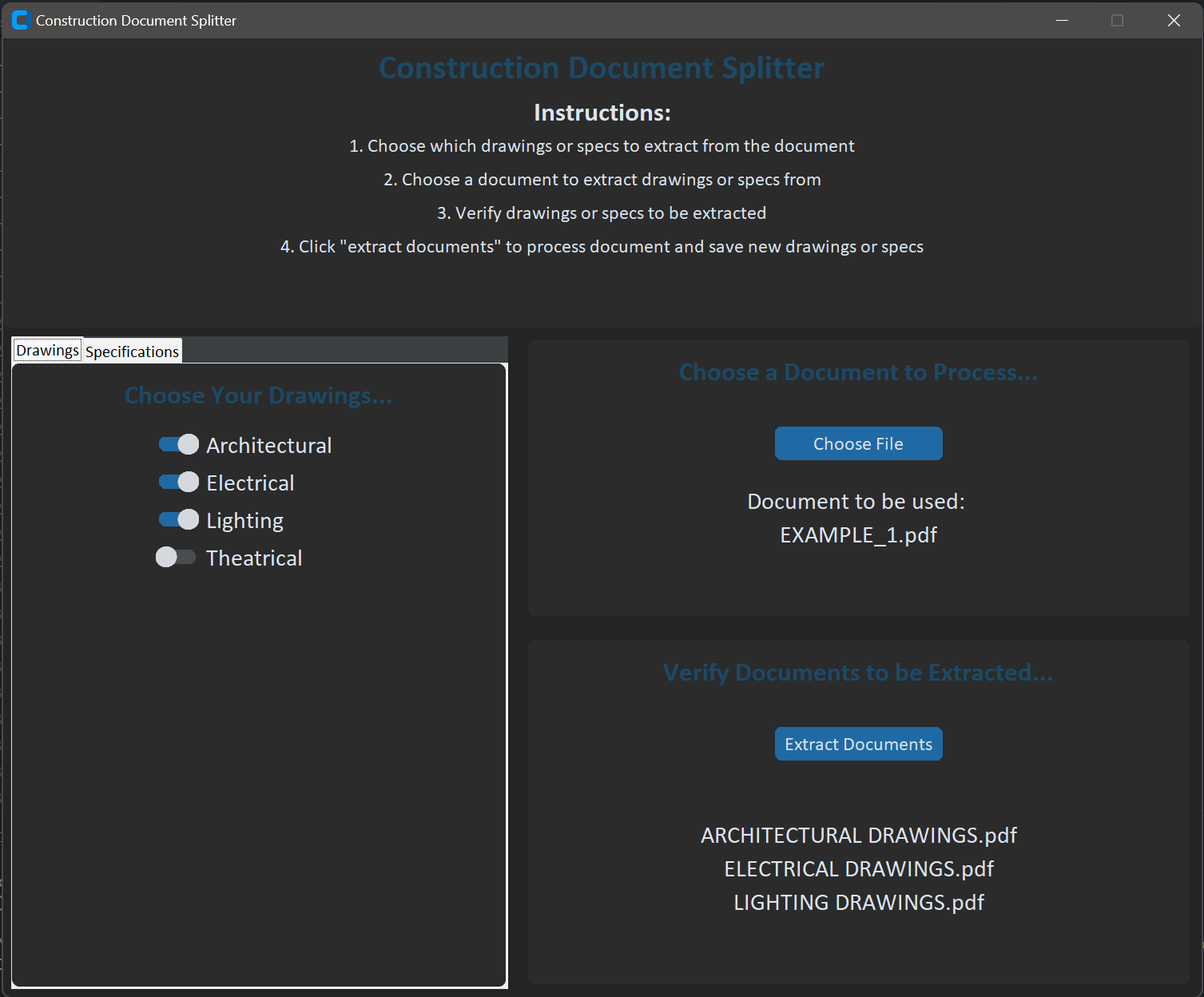Switch to the Specifications tab

[133, 352]
